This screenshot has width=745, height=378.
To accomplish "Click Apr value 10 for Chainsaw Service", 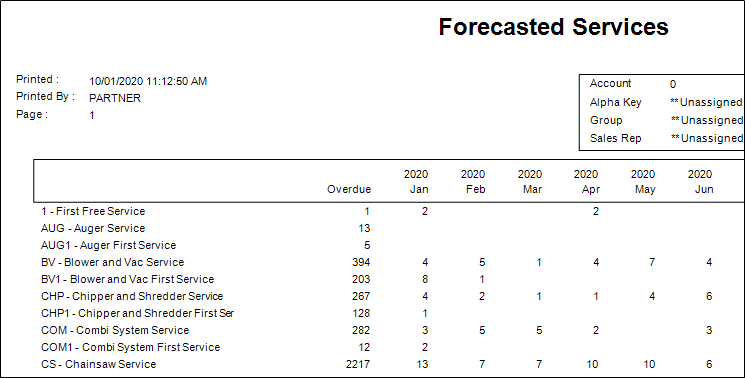I will tap(592, 364).
